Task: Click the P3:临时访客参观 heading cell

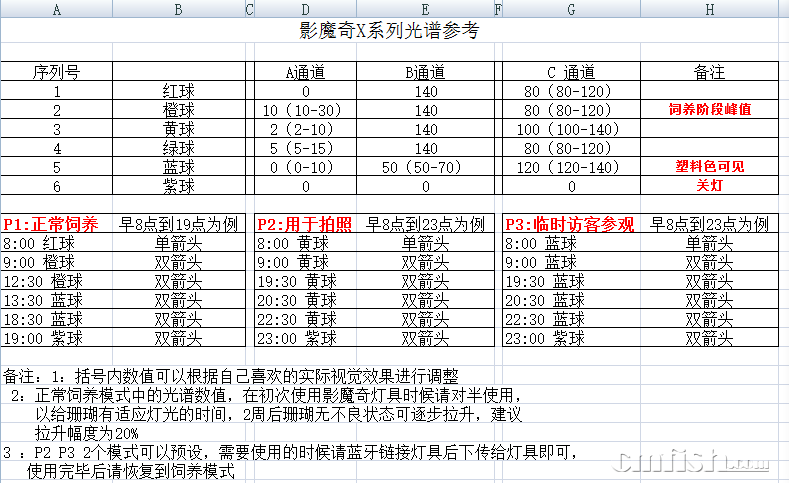Action: (x=570, y=225)
